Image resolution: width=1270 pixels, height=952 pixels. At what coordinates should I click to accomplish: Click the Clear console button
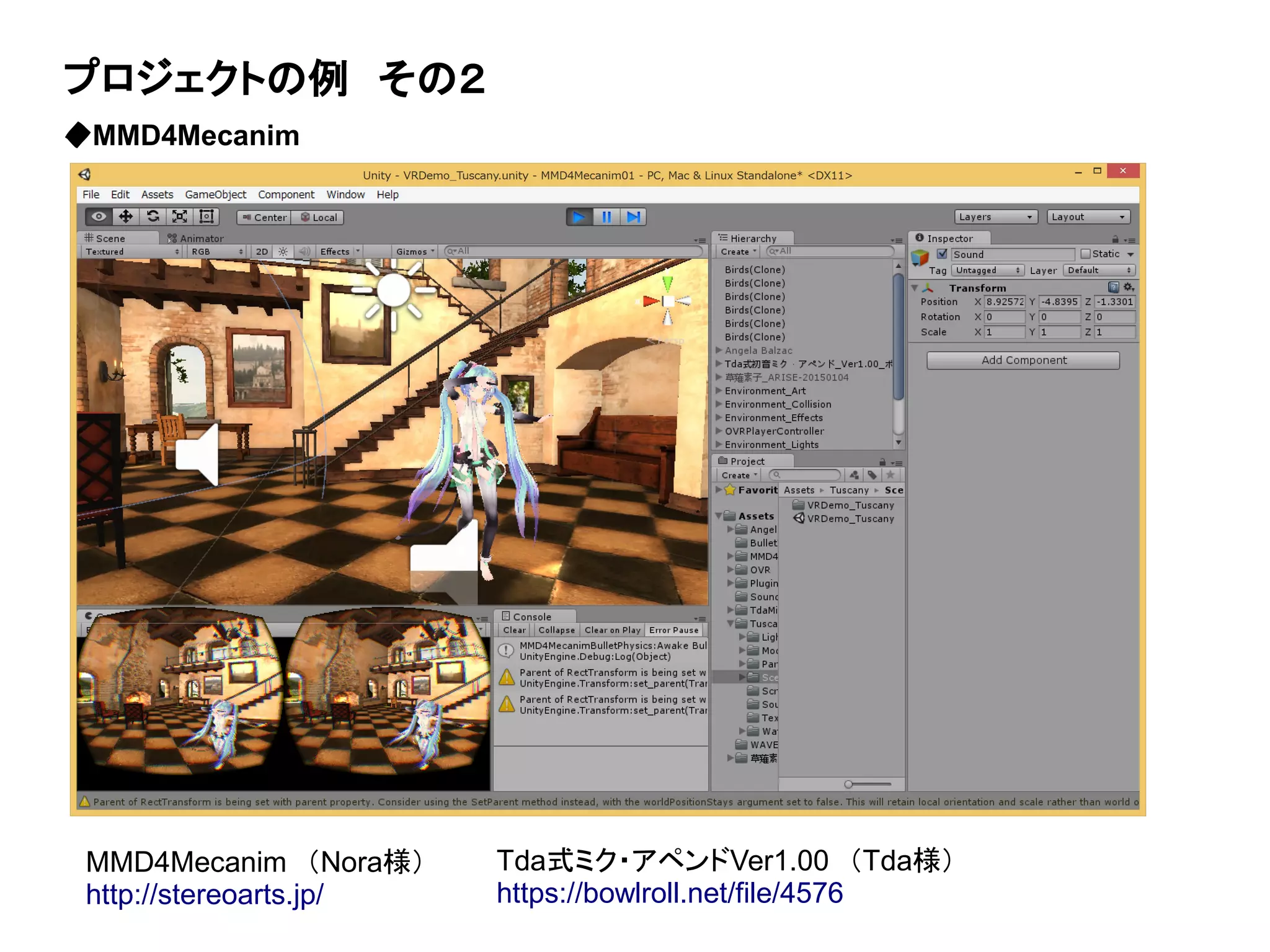click(x=514, y=630)
